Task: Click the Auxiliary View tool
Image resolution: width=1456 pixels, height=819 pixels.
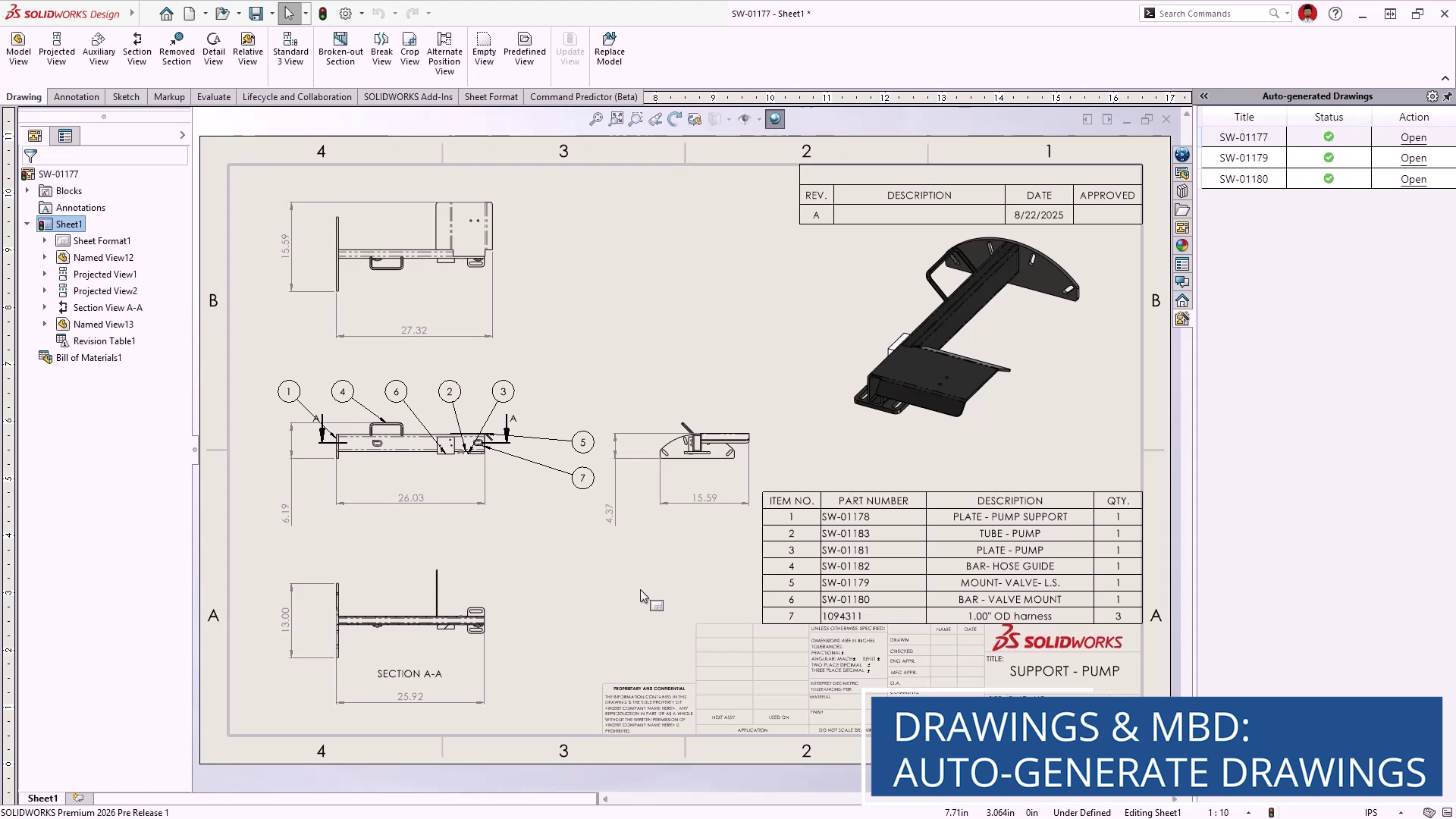Action: 99,49
